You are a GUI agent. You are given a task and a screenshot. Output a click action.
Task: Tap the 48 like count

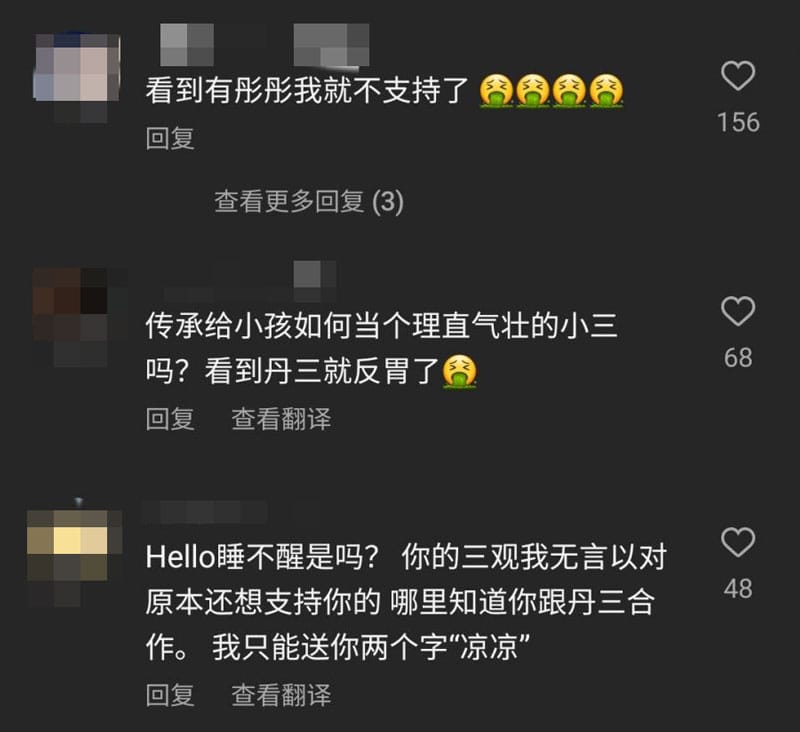point(738,589)
